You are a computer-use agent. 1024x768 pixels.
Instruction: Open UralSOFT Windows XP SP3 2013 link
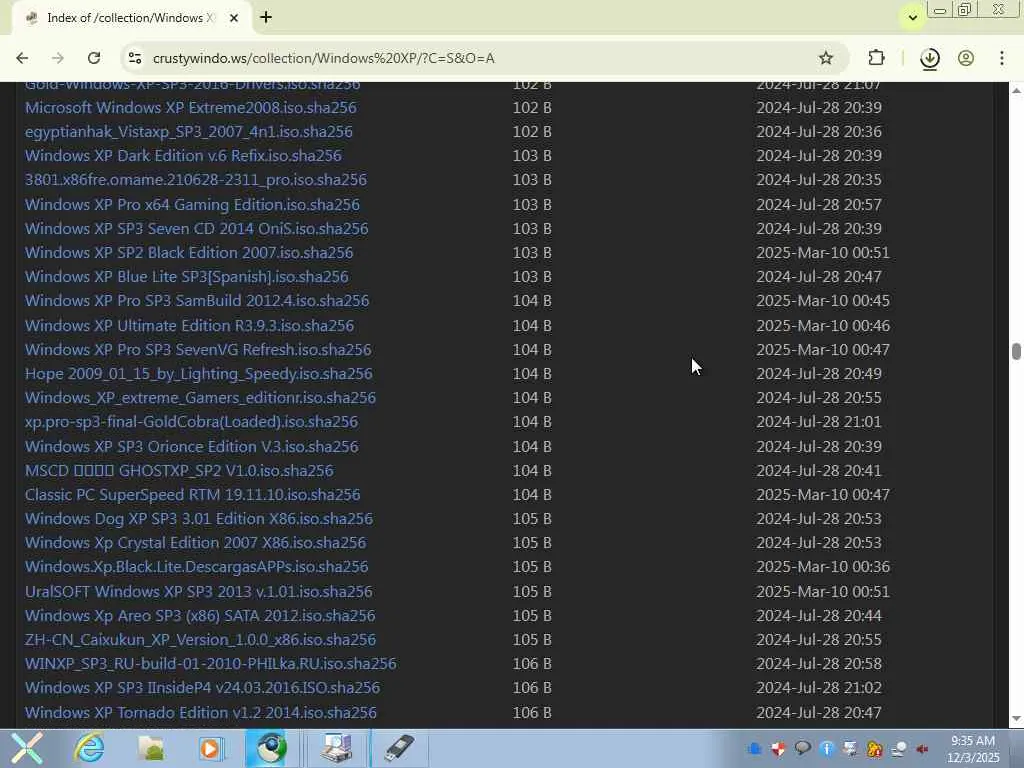[199, 592]
